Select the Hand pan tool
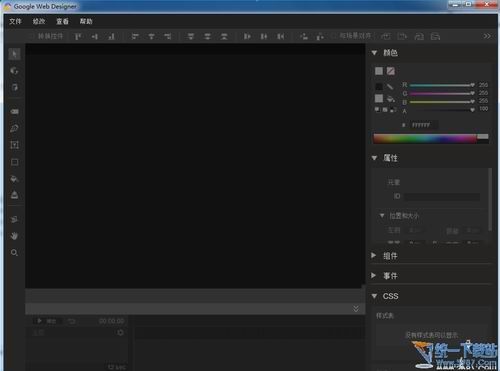Image resolution: width=500 pixels, height=371 pixels. [14, 236]
